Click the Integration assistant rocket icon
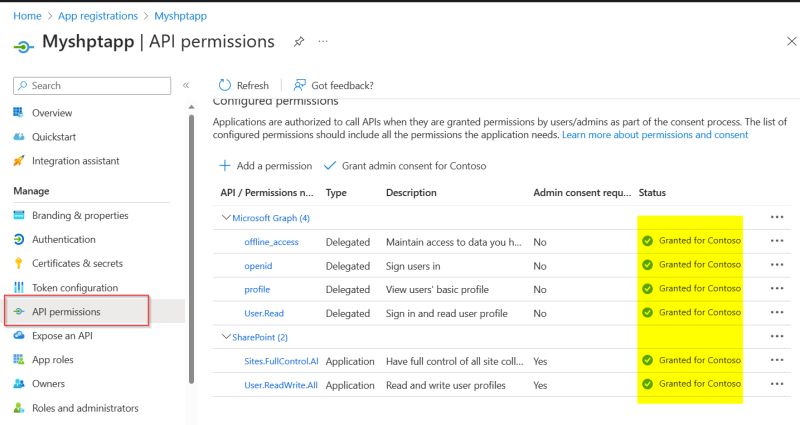The width and height of the screenshot is (800, 425). tap(18, 161)
